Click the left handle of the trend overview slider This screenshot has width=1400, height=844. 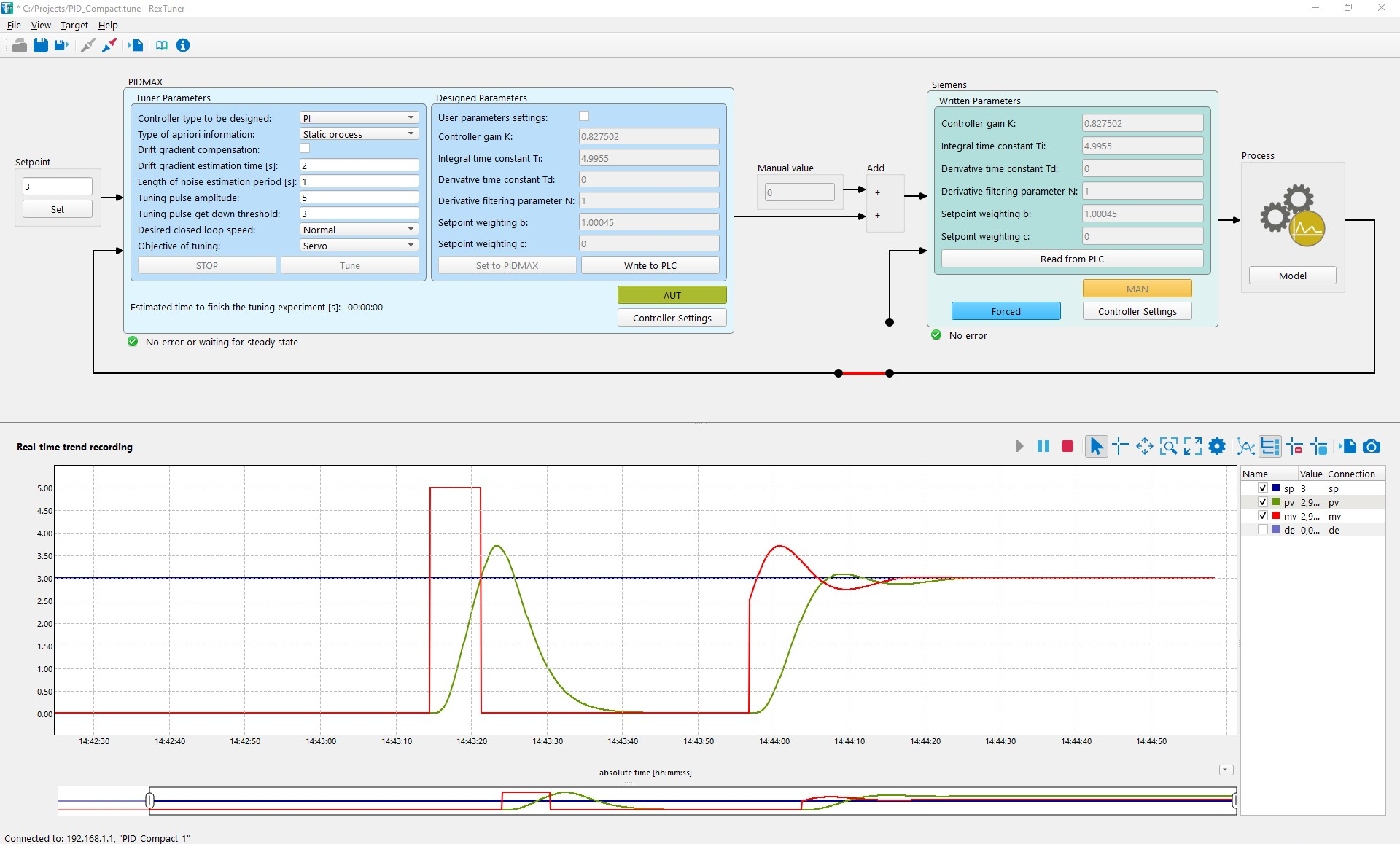[x=149, y=800]
